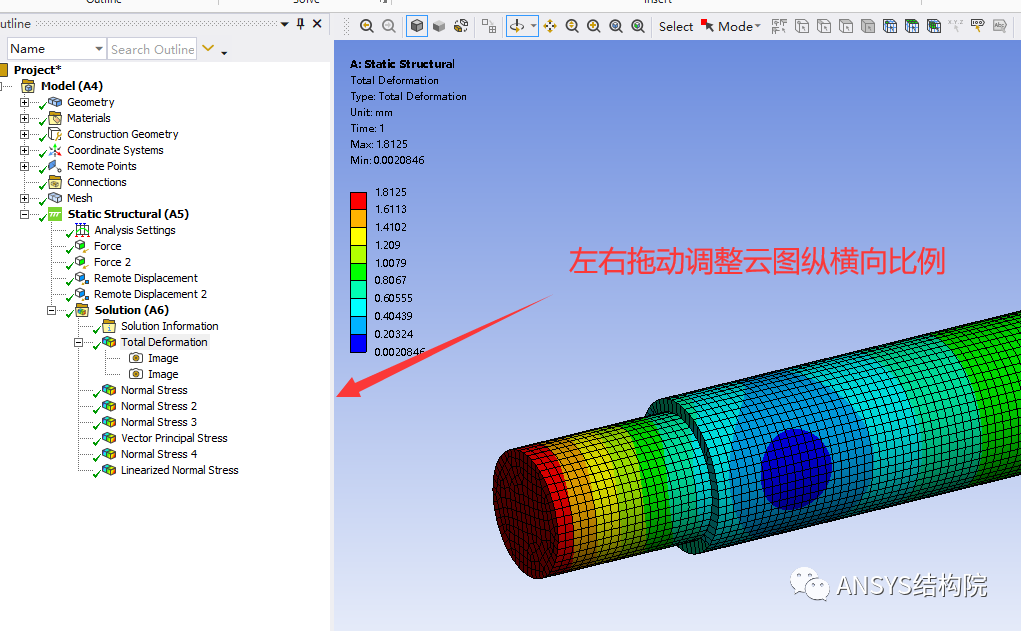Click into the Search Outline field

point(152,49)
